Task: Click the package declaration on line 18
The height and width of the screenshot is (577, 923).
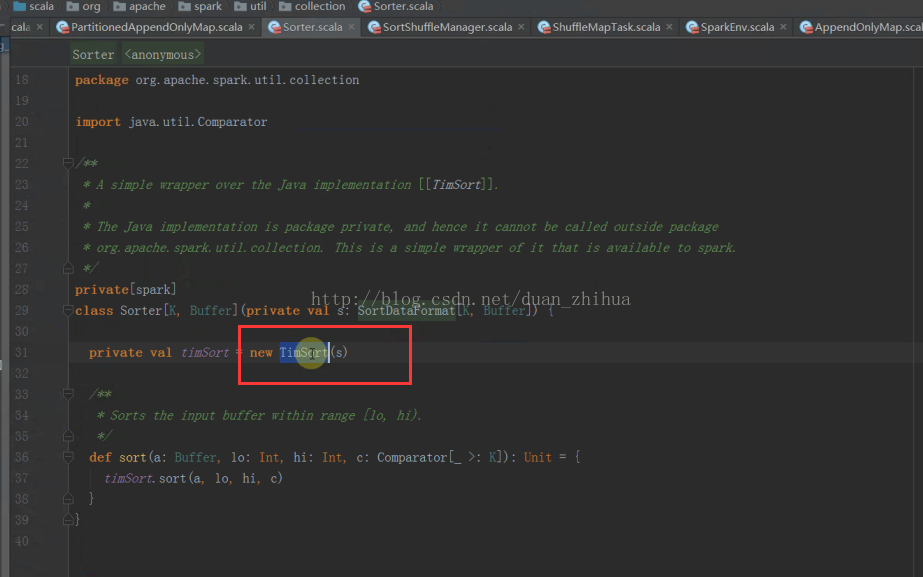Action: (x=217, y=80)
